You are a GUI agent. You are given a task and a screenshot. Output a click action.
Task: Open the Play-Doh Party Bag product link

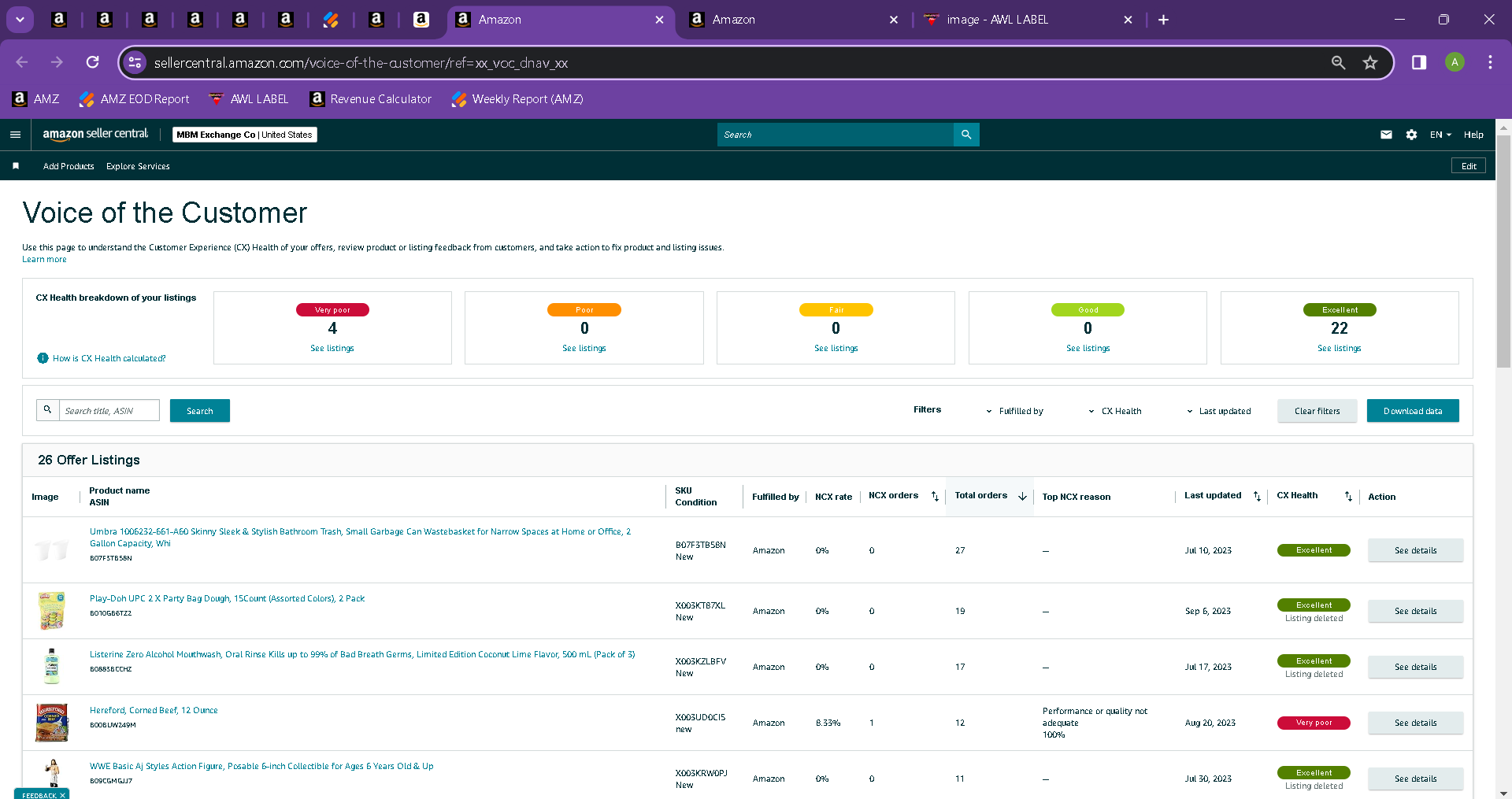[227, 598]
